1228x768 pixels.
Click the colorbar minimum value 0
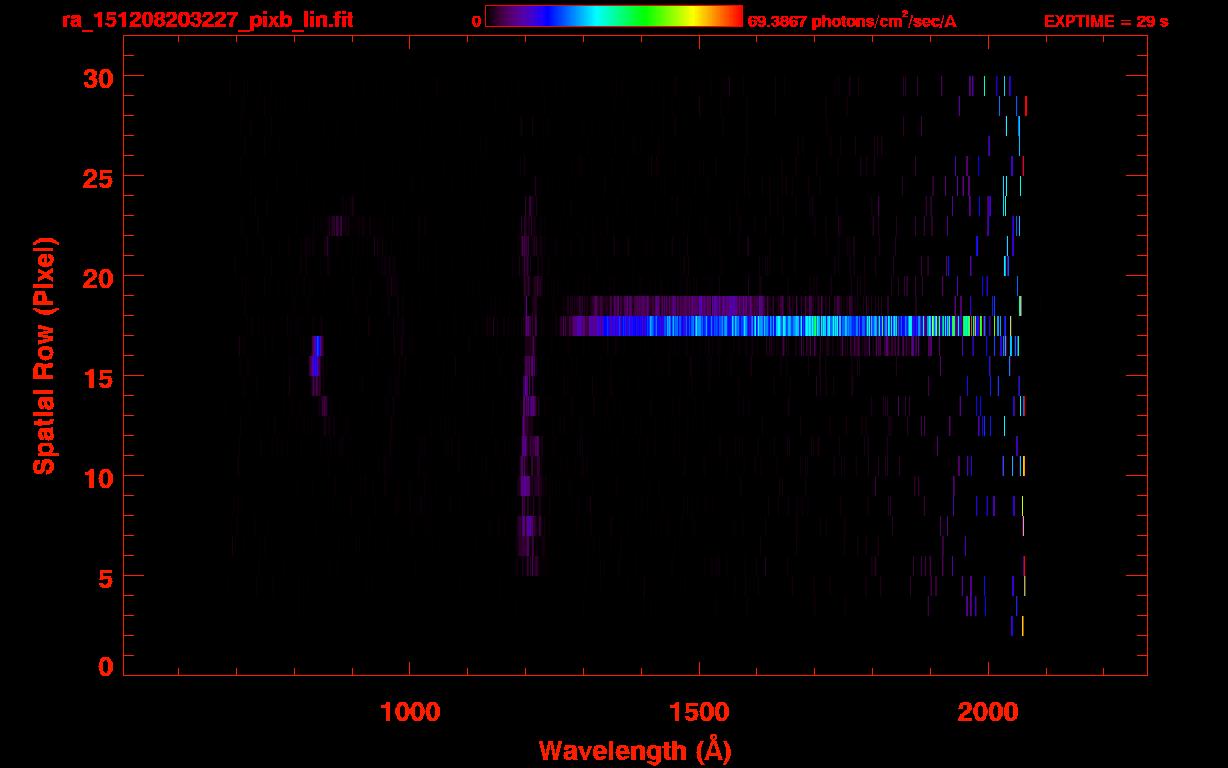coord(477,21)
